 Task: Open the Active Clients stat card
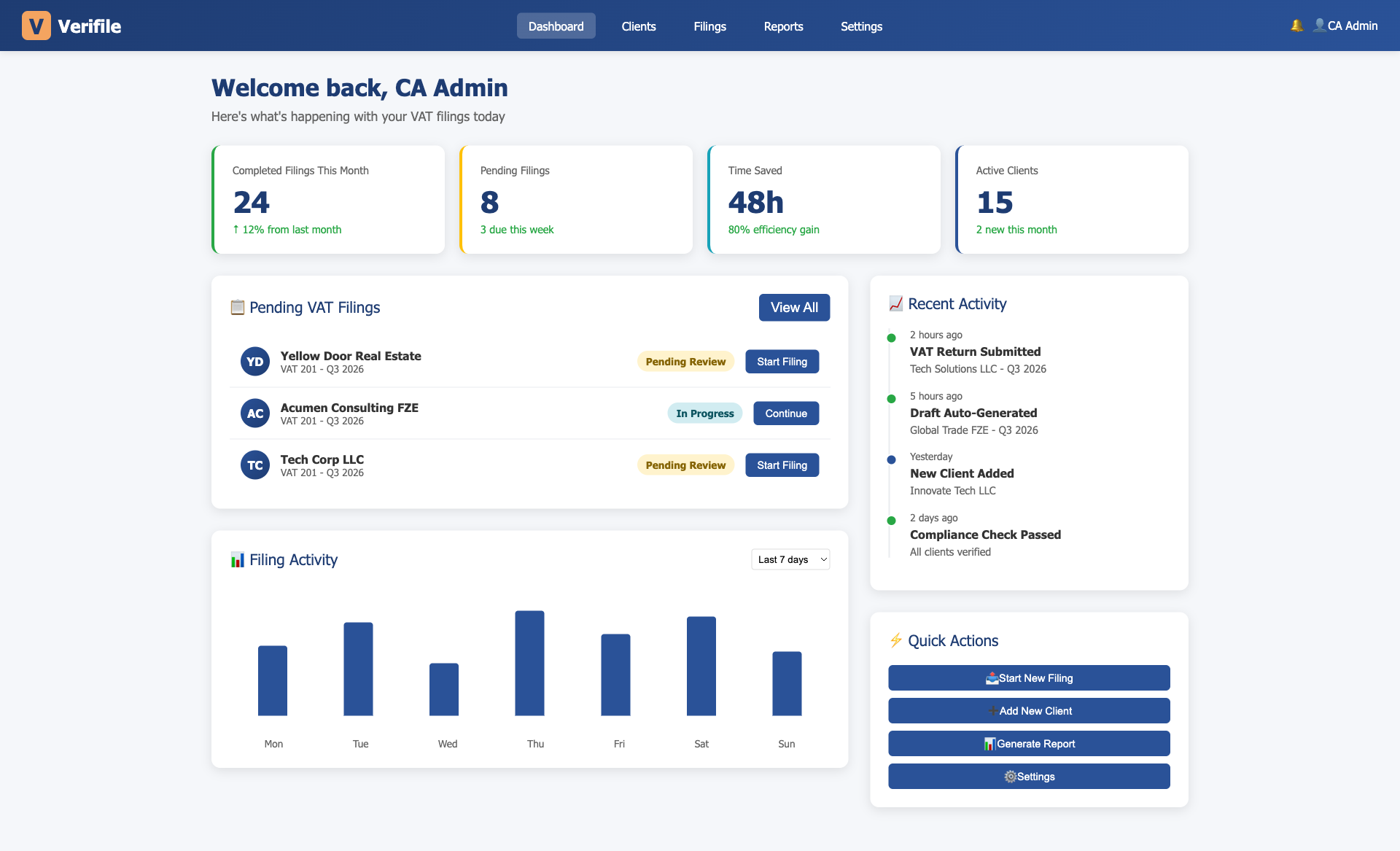[x=1072, y=200]
